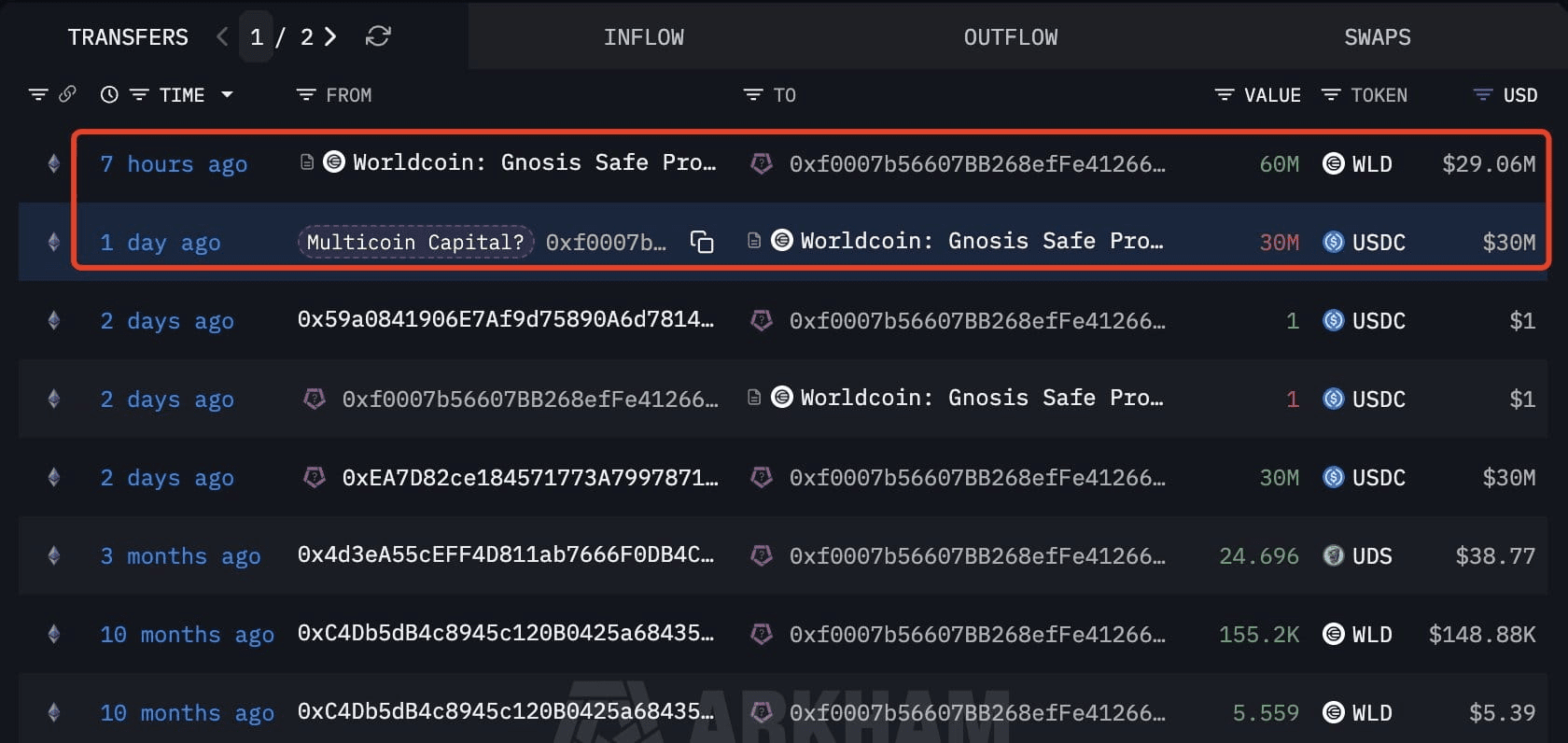Click the WLD token icon in first row

point(1334,163)
